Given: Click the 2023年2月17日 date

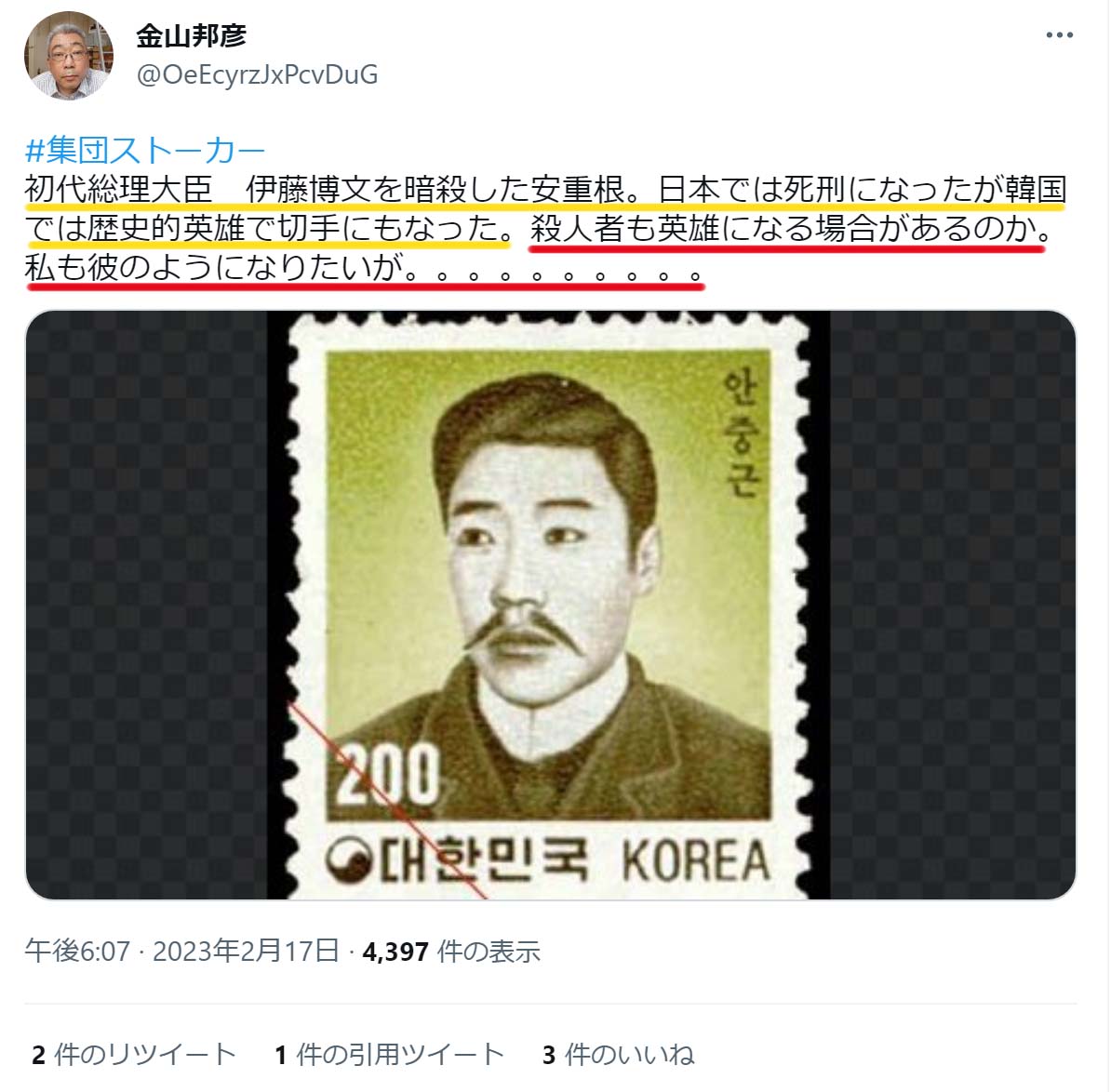Looking at the screenshot, I should (246, 951).
